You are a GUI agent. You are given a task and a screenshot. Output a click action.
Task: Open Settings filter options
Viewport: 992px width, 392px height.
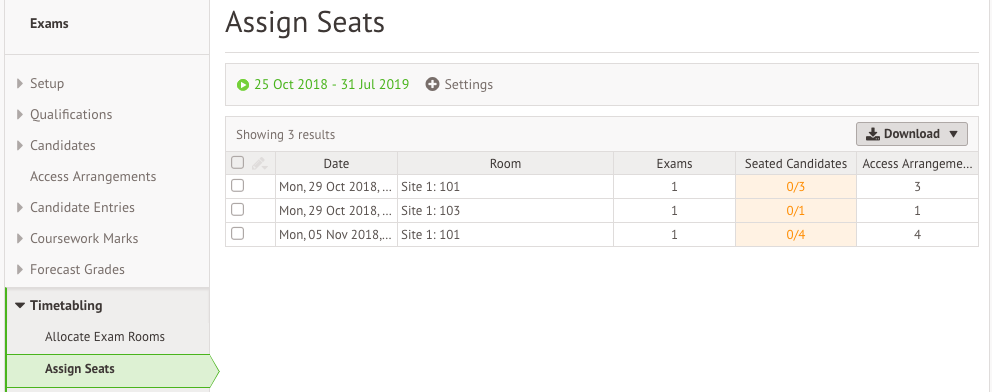coord(468,84)
